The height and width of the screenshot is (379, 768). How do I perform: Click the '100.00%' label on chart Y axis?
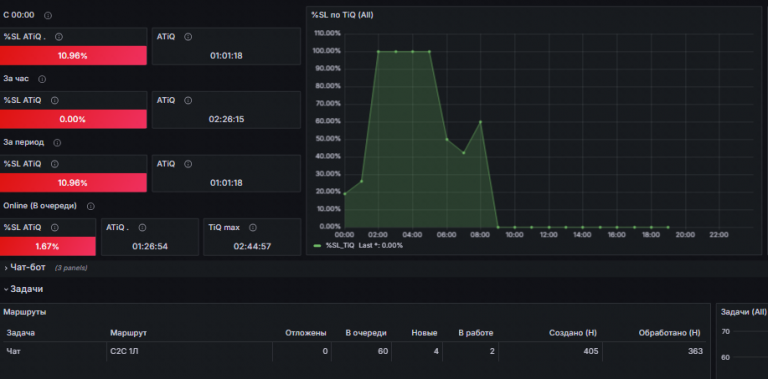(x=327, y=51)
